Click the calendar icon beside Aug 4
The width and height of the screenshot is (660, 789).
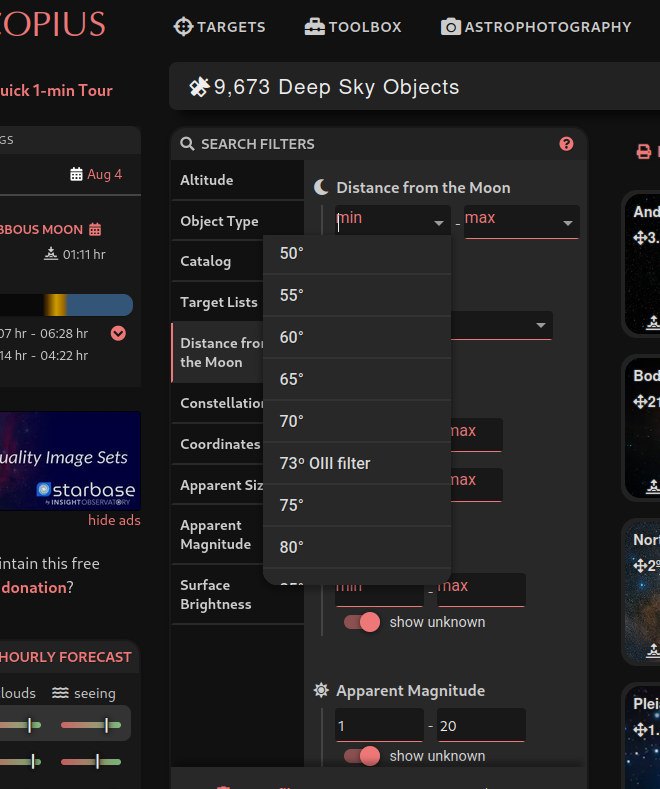76,174
